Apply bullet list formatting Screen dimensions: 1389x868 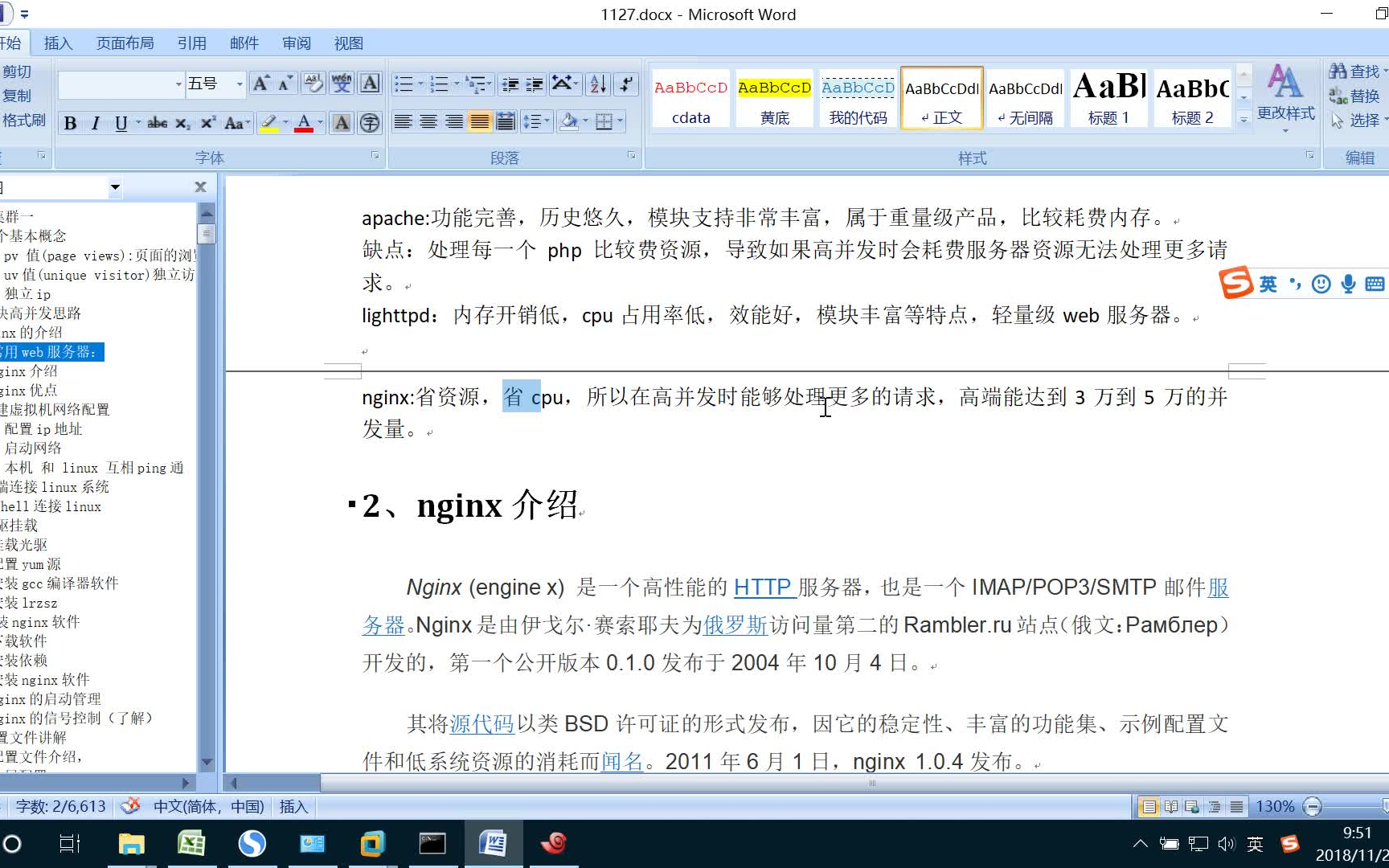[404, 84]
